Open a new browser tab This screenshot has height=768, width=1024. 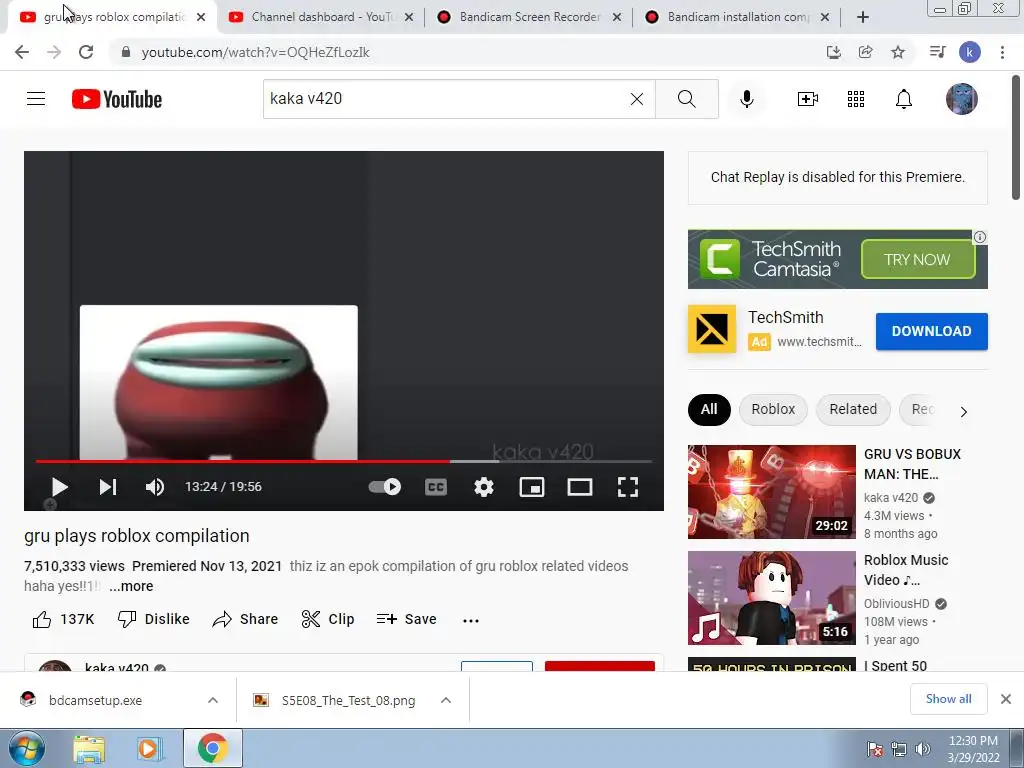pyautogui.click(x=863, y=17)
